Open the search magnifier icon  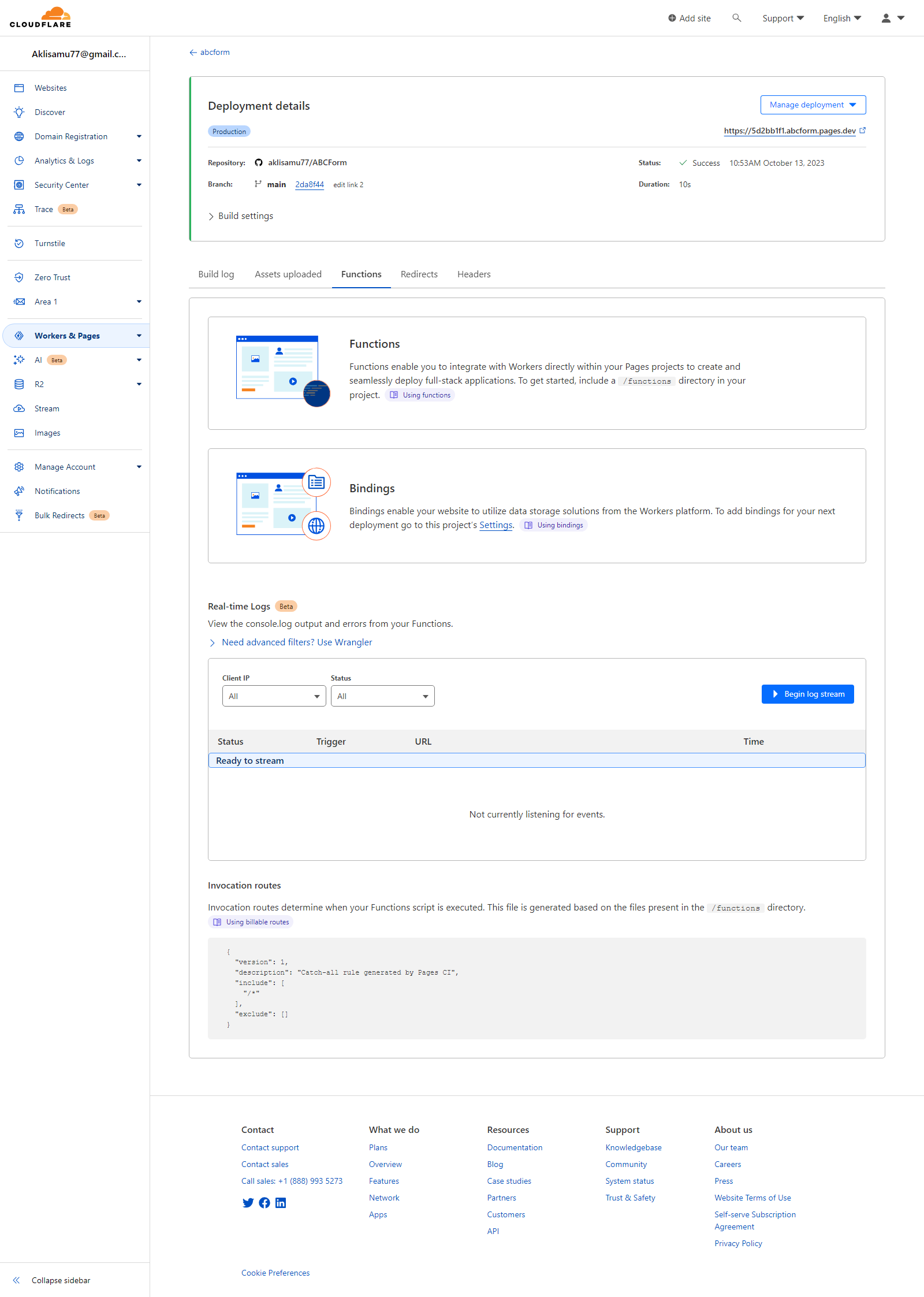point(736,18)
